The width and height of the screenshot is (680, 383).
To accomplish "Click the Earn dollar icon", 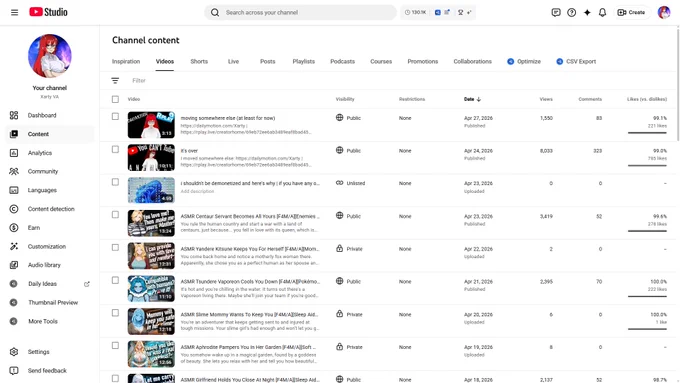I will [x=14, y=228].
